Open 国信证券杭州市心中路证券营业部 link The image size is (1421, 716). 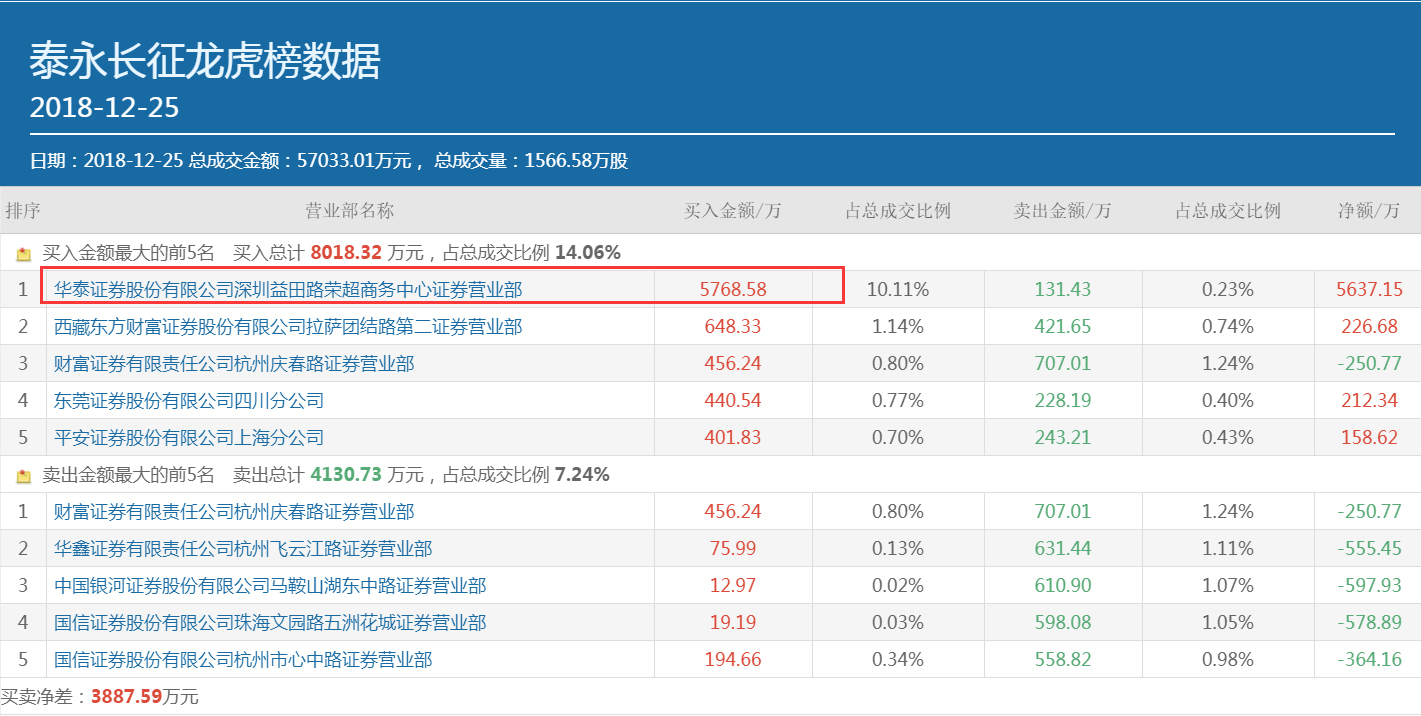pyautogui.click(x=243, y=660)
